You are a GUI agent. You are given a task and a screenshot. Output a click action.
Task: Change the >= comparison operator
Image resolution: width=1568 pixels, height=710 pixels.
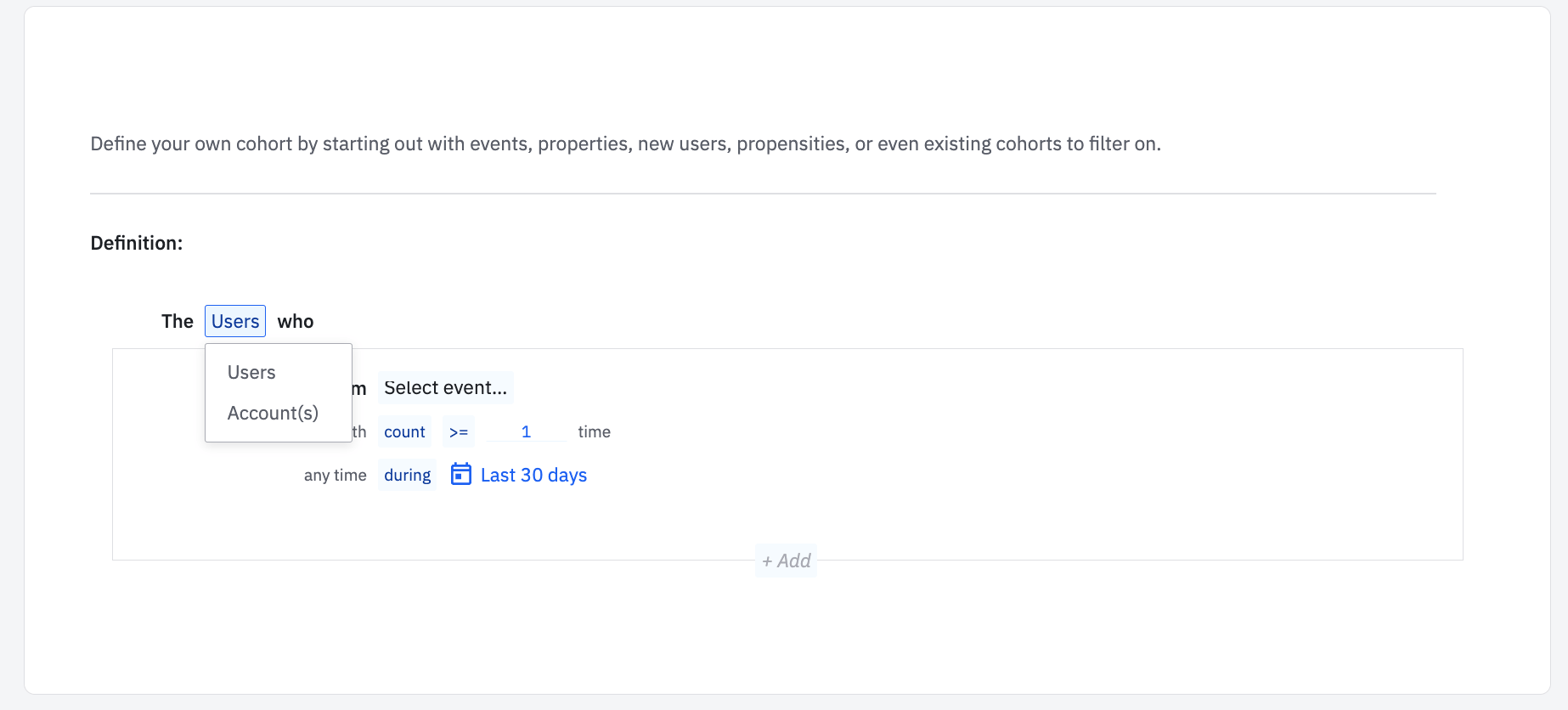tap(459, 432)
